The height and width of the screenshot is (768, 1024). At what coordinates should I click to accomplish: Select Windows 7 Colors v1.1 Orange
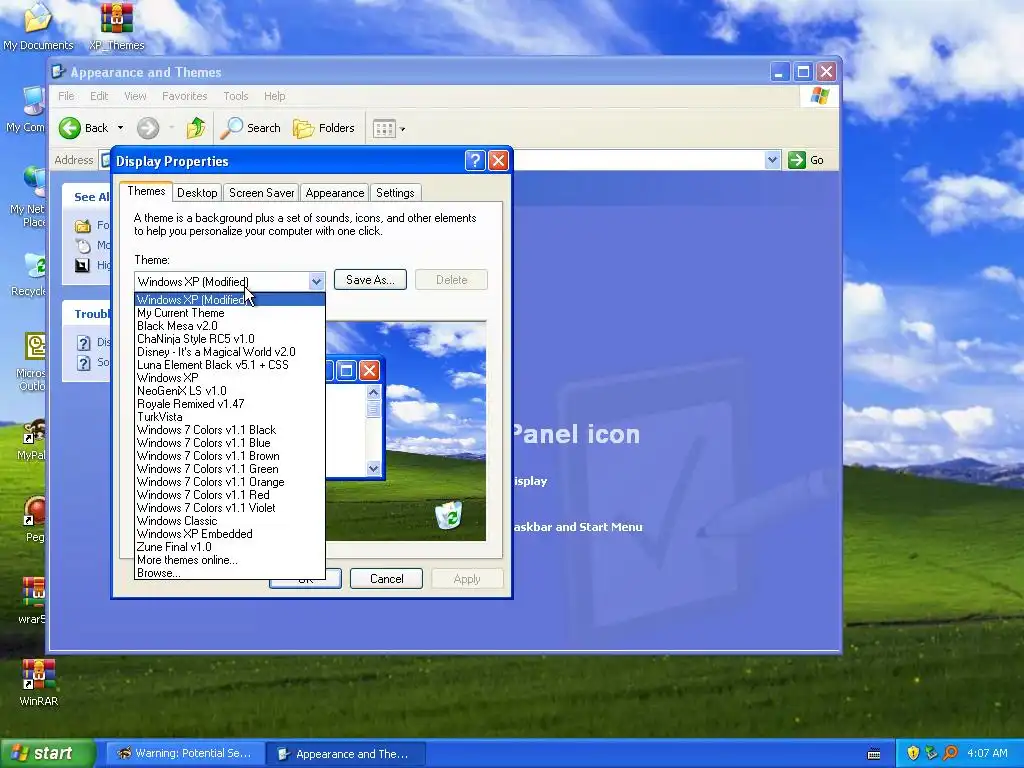(x=229, y=482)
